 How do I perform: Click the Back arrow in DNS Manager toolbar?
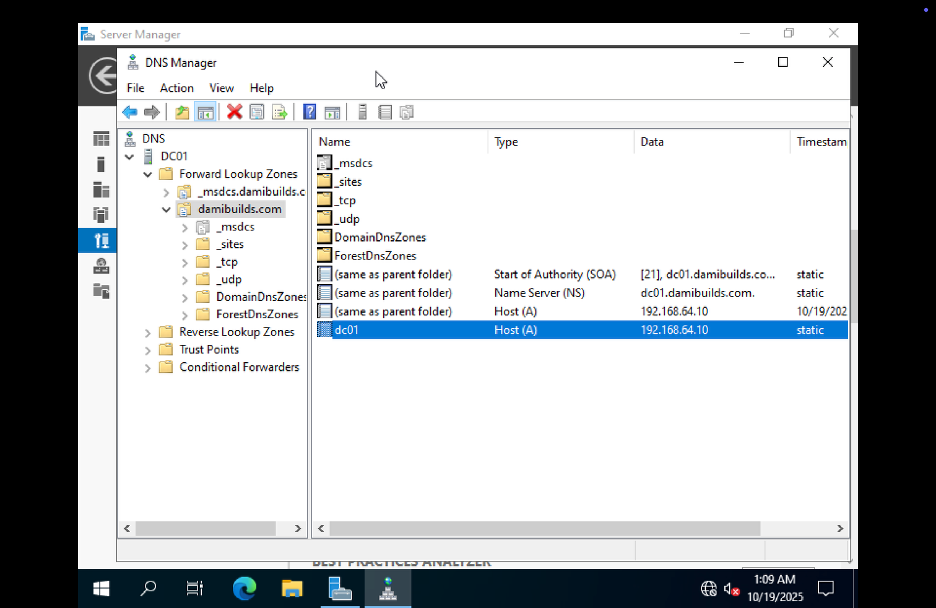[129, 111]
